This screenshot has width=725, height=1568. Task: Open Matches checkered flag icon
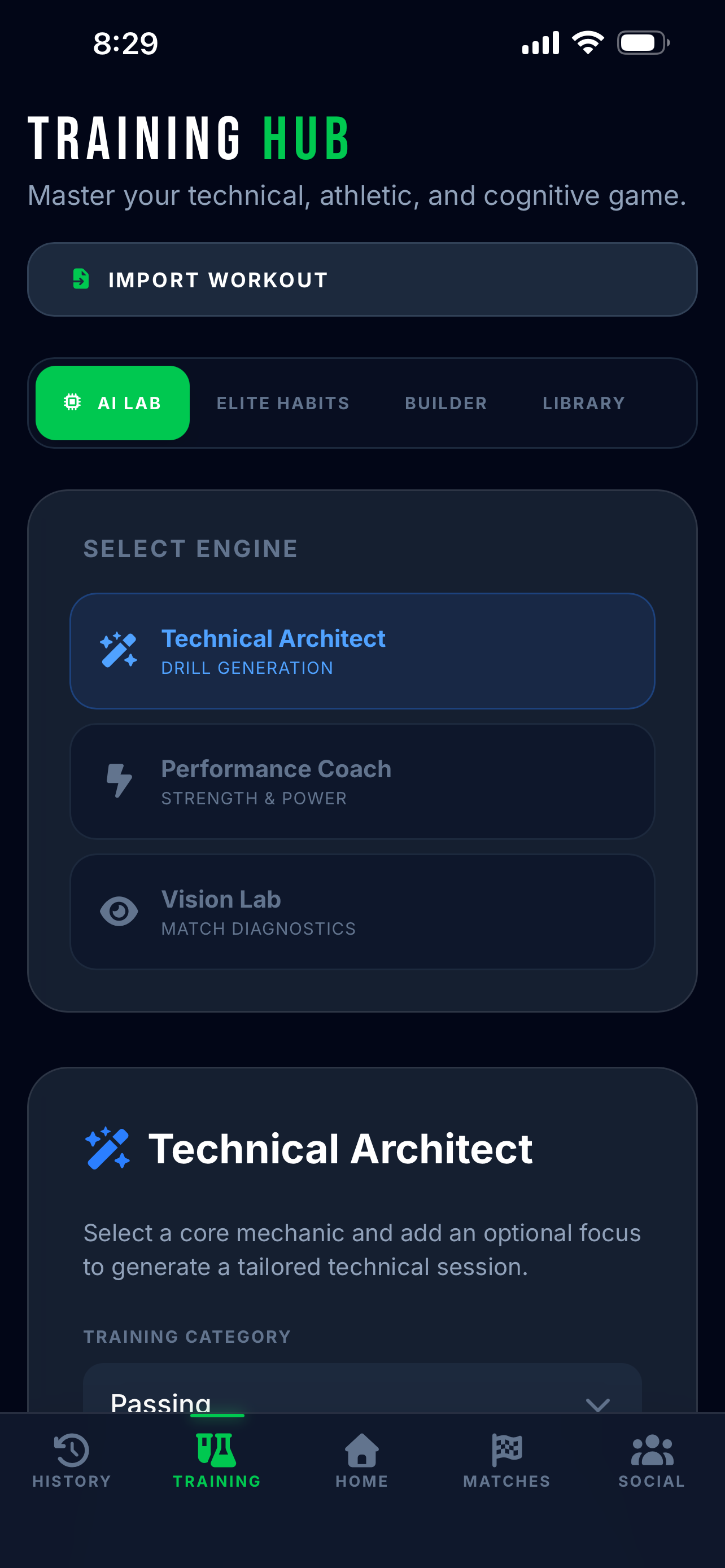[506, 1450]
